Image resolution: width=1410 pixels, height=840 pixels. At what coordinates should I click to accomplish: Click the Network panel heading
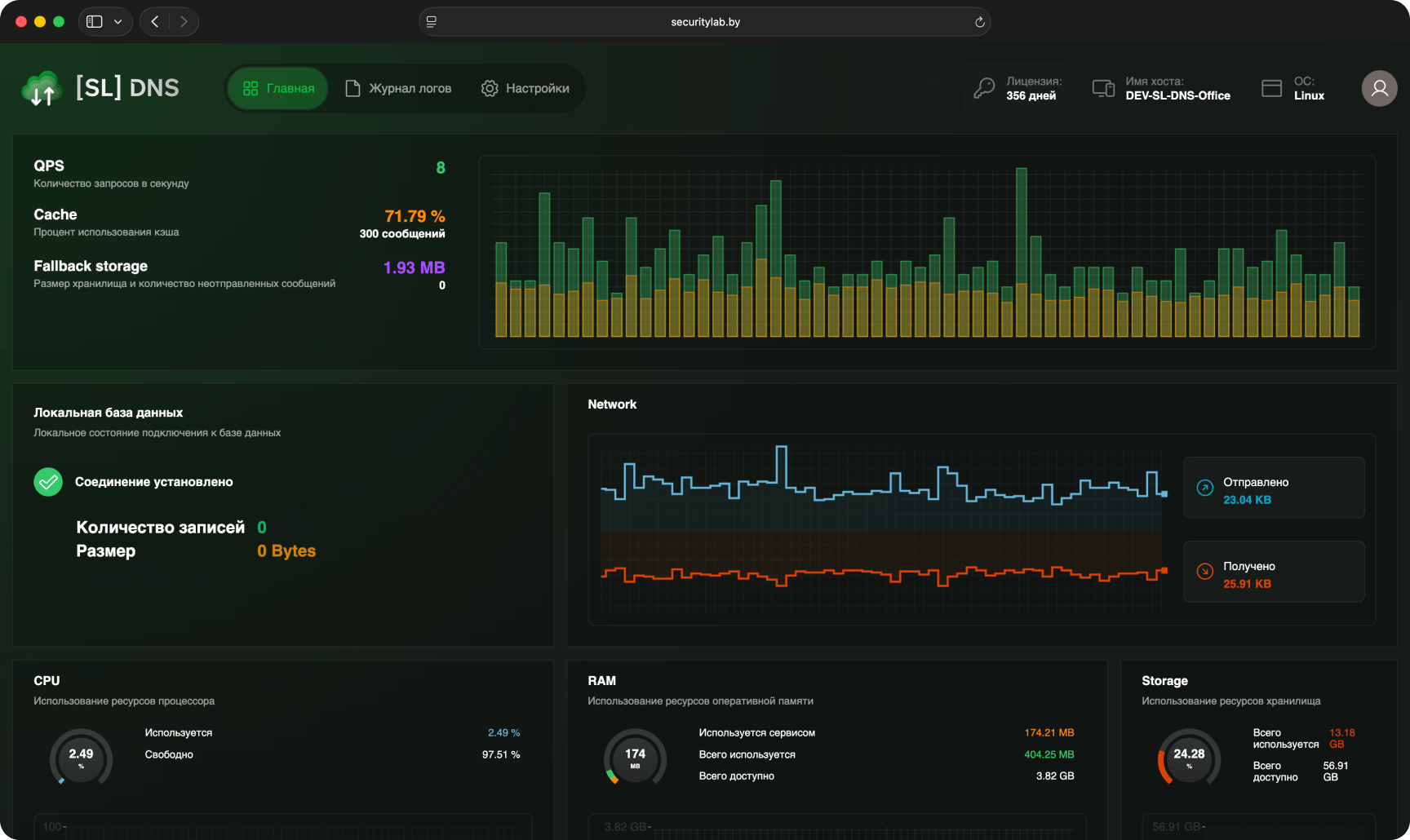pos(612,405)
